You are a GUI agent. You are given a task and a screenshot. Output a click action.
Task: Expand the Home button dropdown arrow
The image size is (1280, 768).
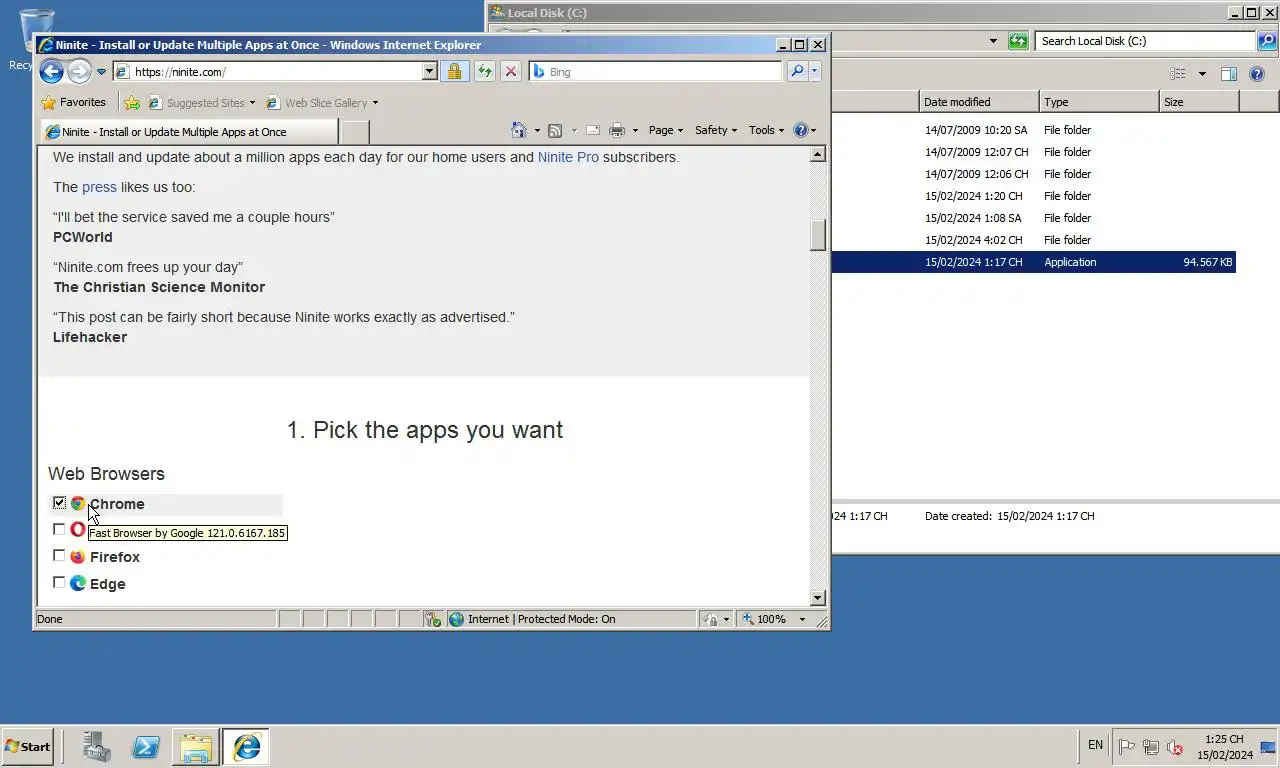537,130
